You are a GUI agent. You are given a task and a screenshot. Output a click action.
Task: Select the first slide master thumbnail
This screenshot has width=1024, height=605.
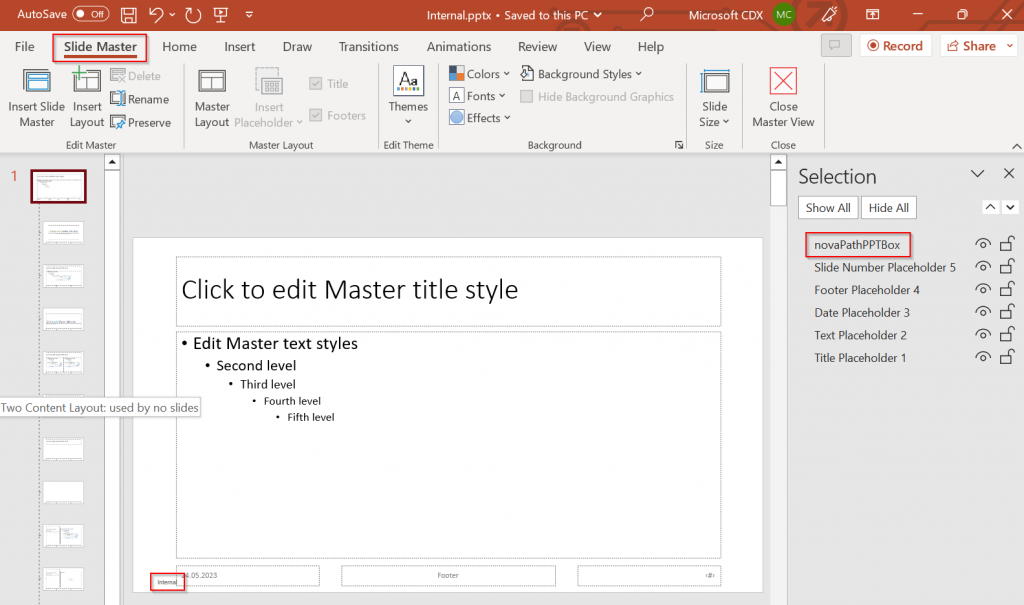[x=59, y=186]
